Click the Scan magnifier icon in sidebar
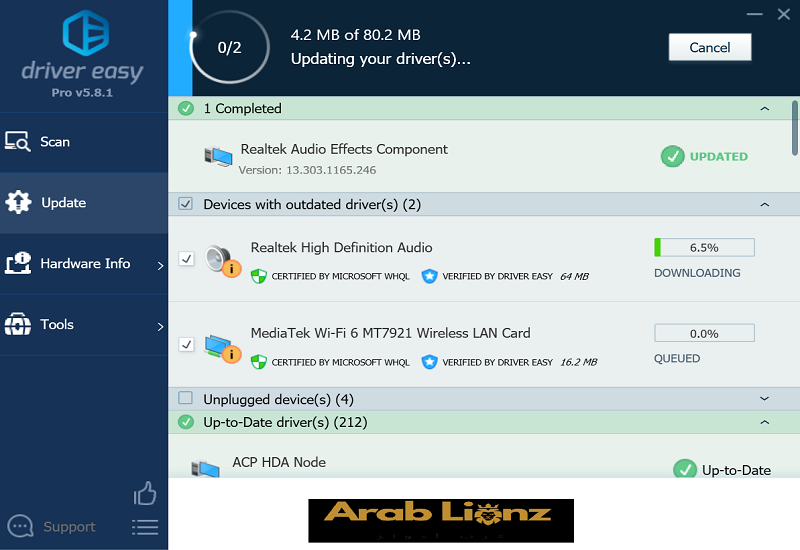Screen dimensions: 800x550 click(x=18, y=141)
